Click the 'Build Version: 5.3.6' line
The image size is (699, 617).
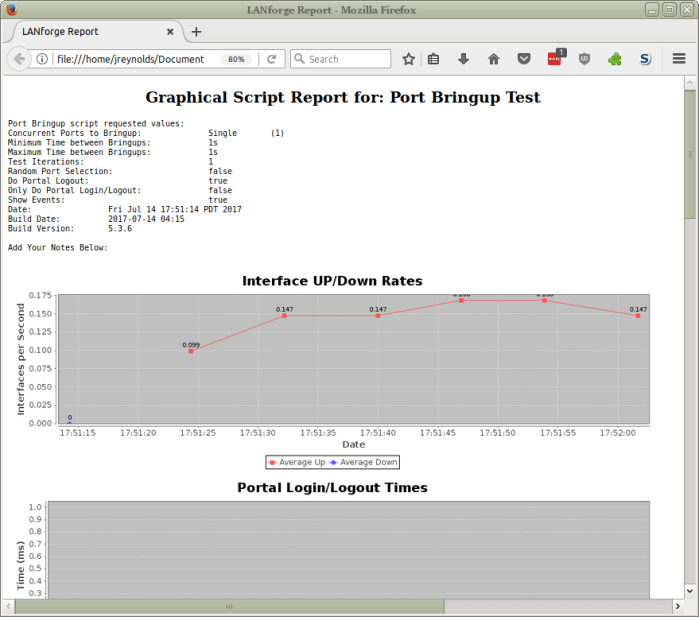point(70,228)
